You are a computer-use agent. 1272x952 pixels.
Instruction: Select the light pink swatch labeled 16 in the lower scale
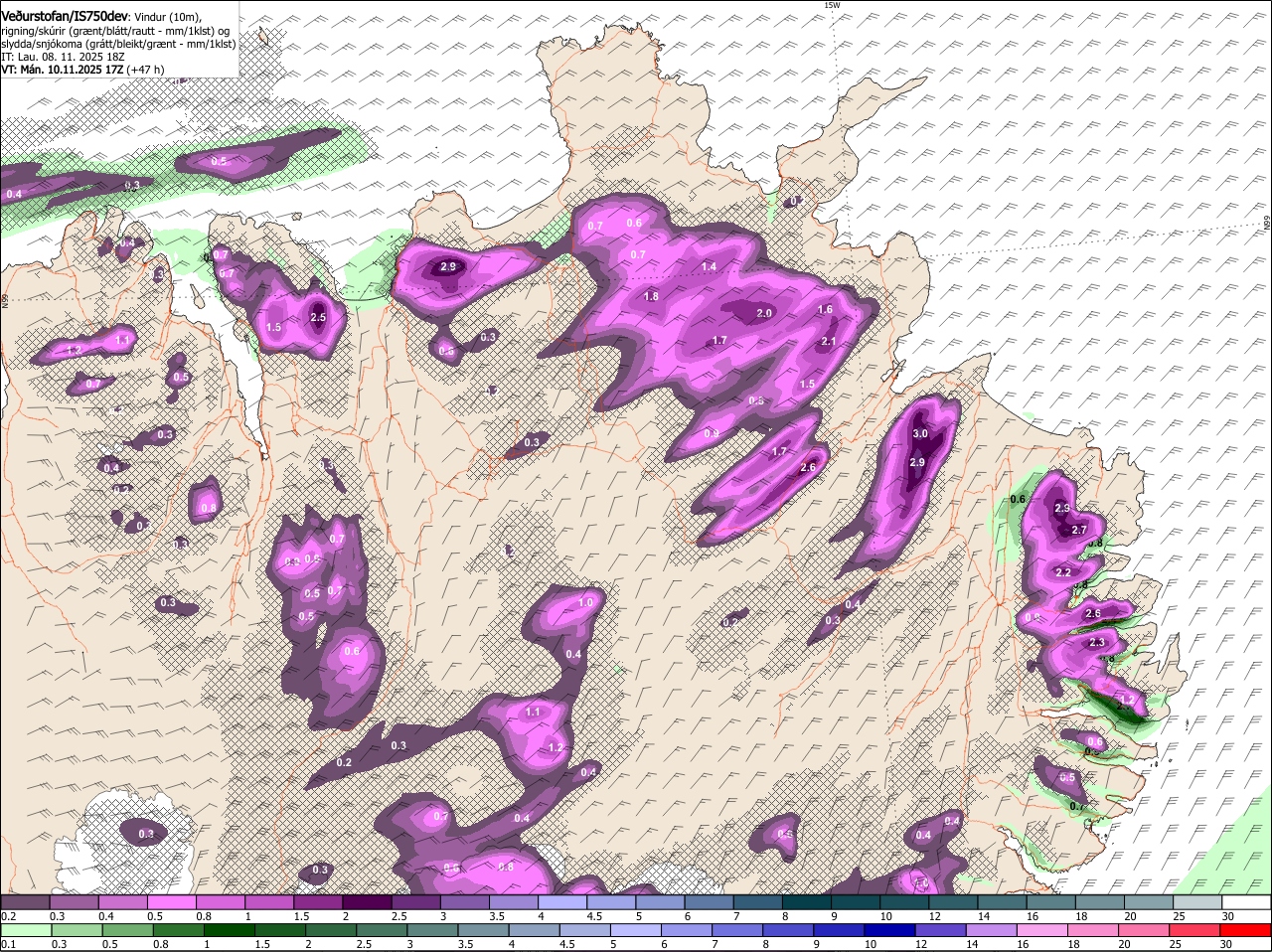1043,931
